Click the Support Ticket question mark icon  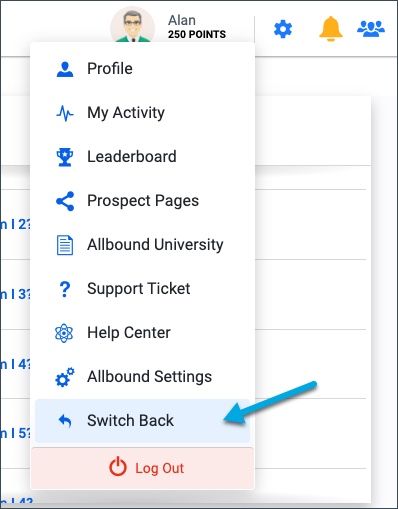pyautogui.click(x=65, y=289)
